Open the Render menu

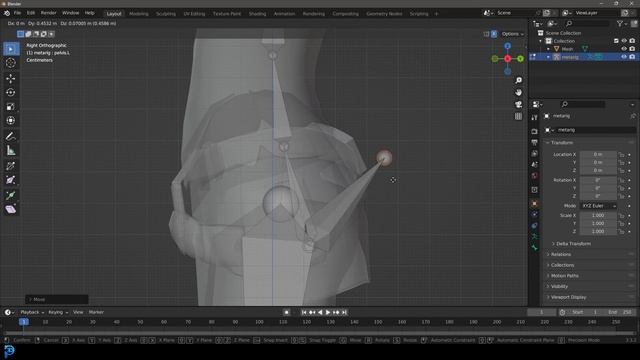tap(49, 13)
